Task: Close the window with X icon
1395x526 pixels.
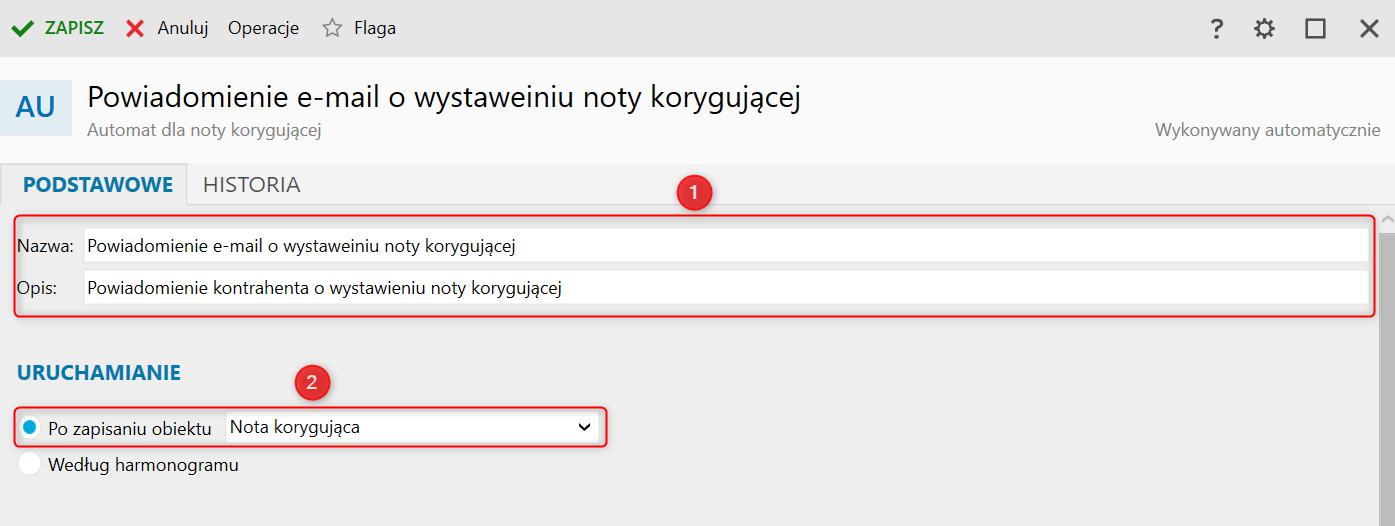Action: click(1369, 29)
